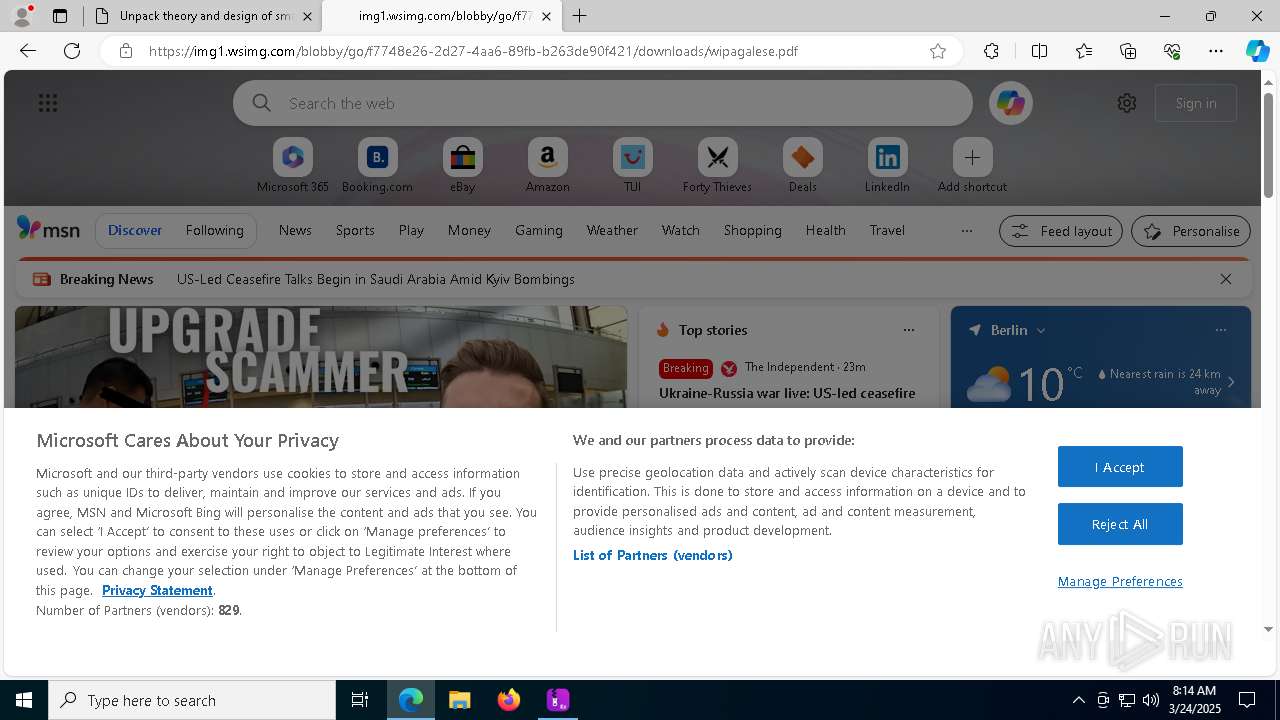Click the site information lock icon
The image size is (1280, 720).
pos(126,51)
